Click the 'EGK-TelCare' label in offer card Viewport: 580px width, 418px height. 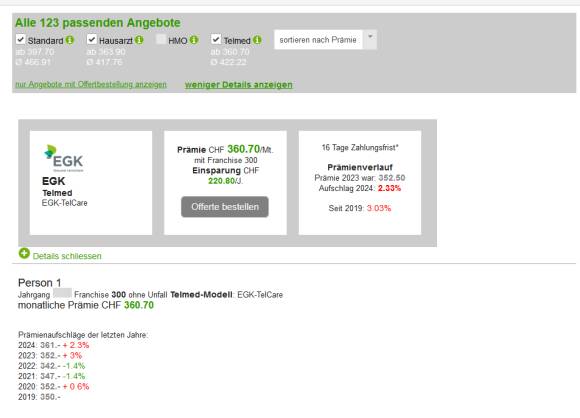pos(65,203)
